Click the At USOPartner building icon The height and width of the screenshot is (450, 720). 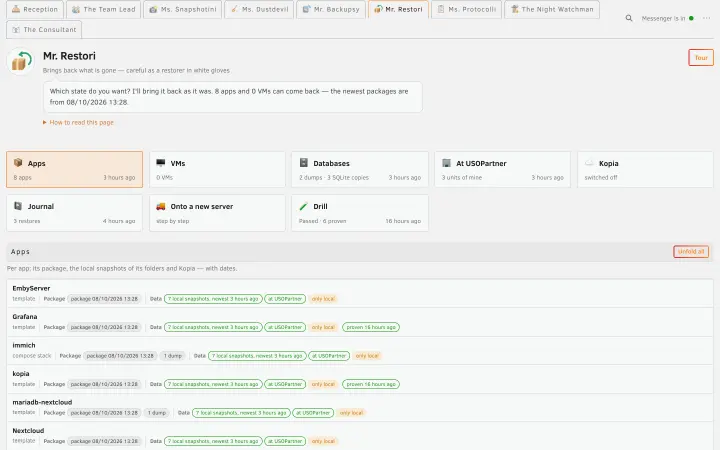coord(446,163)
